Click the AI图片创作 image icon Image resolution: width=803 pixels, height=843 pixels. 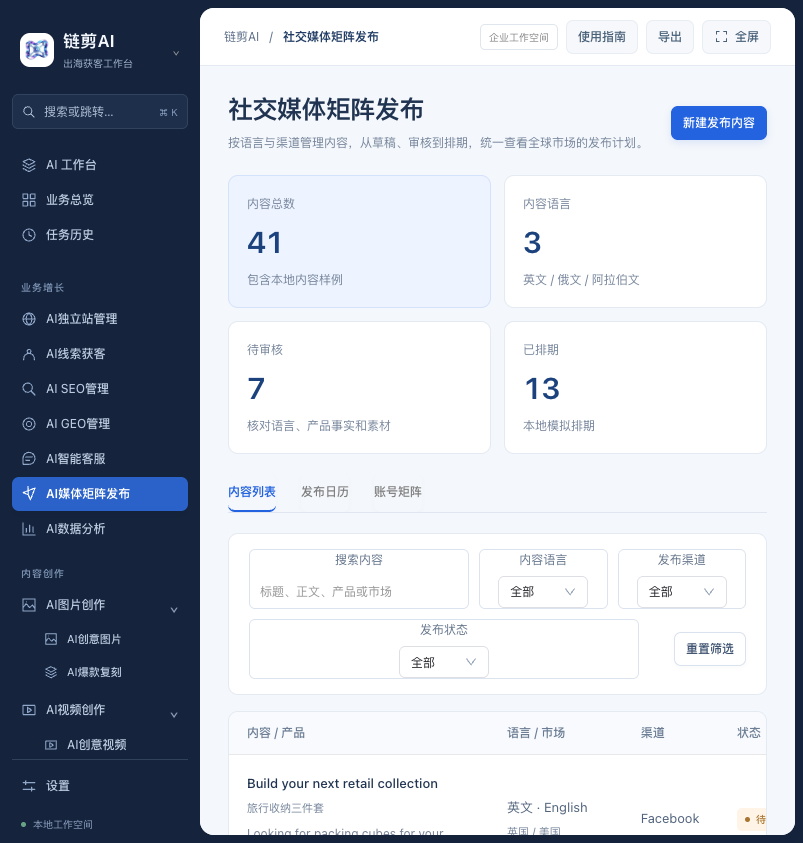pyautogui.click(x=29, y=605)
